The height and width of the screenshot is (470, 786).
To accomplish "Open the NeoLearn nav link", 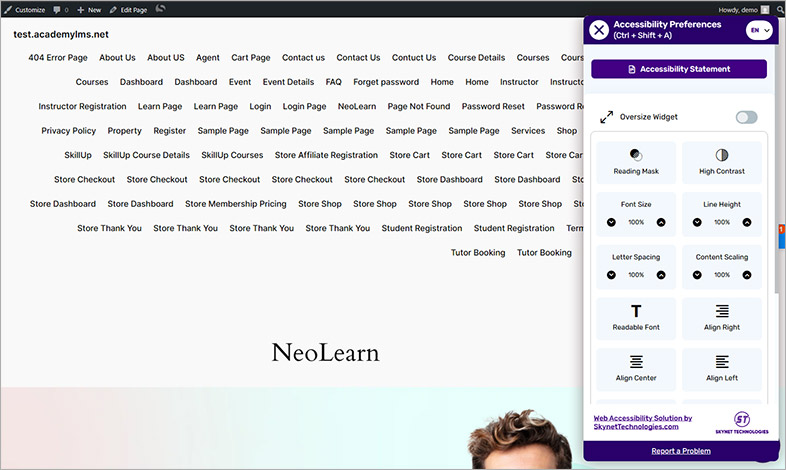I will pyautogui.click(x=357, y=106).
